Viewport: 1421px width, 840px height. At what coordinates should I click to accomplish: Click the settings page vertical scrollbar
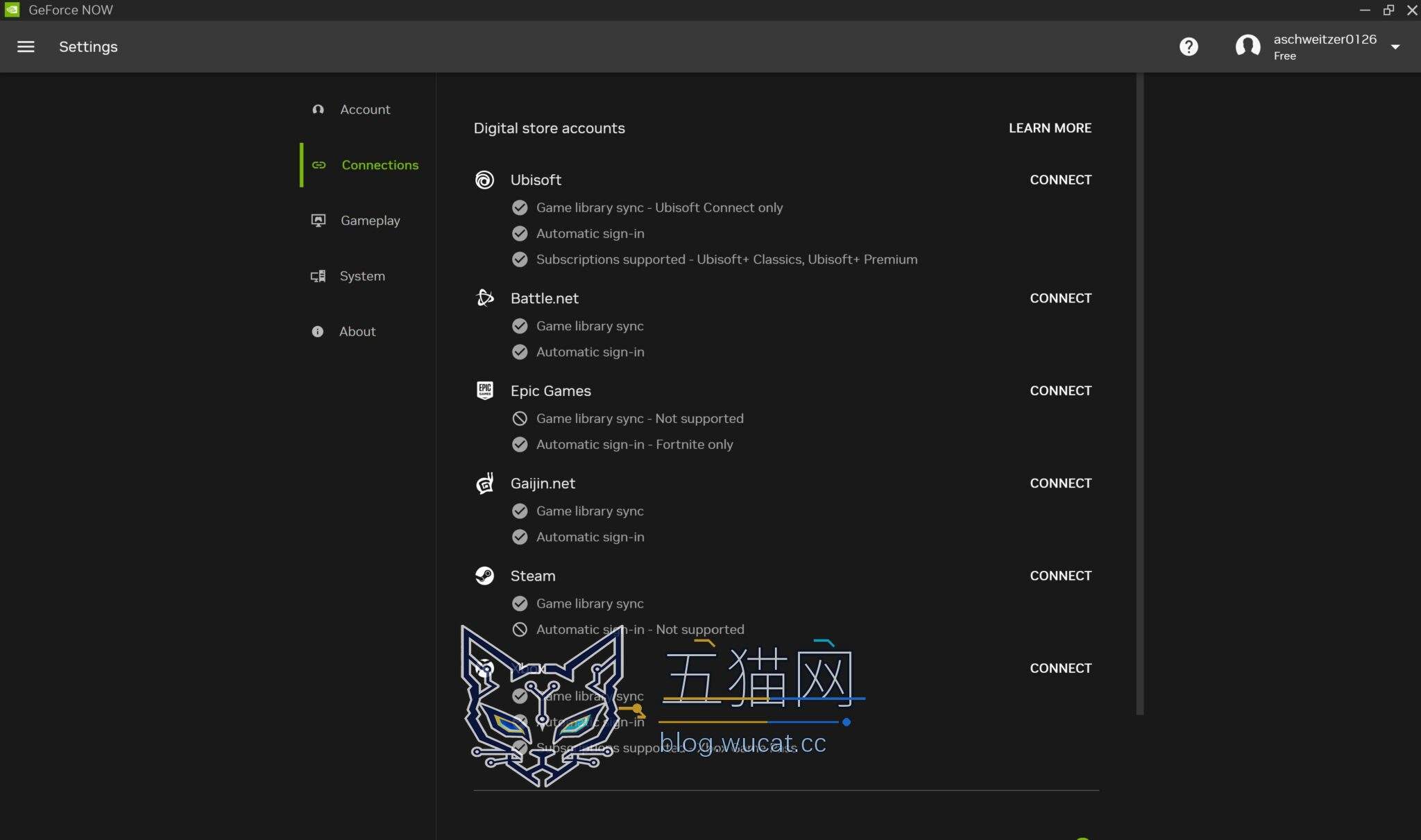tap(1139, 394)
